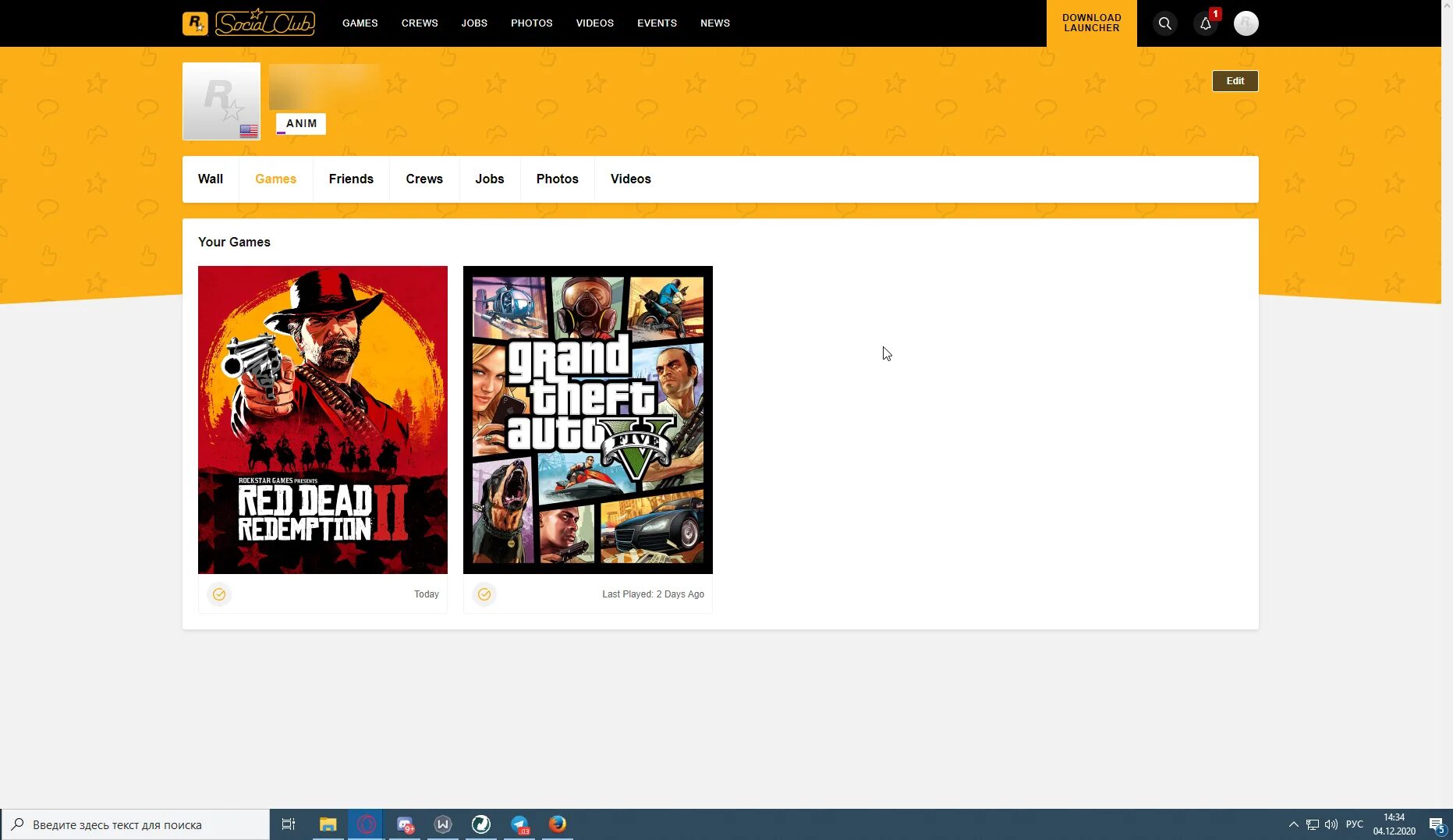
Task: Open the NEWS menu in header
Action: pos(715,23)
